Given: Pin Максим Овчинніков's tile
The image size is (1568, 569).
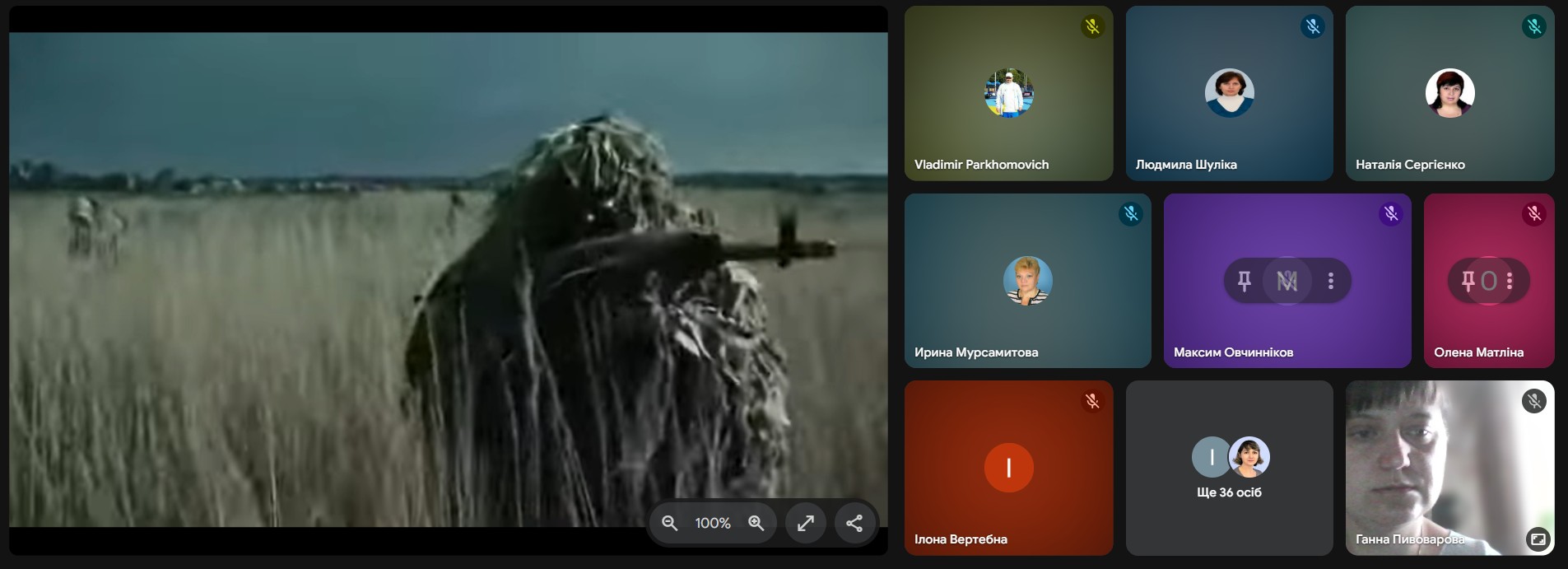Looking at the screenshot, I should 1244,282.
